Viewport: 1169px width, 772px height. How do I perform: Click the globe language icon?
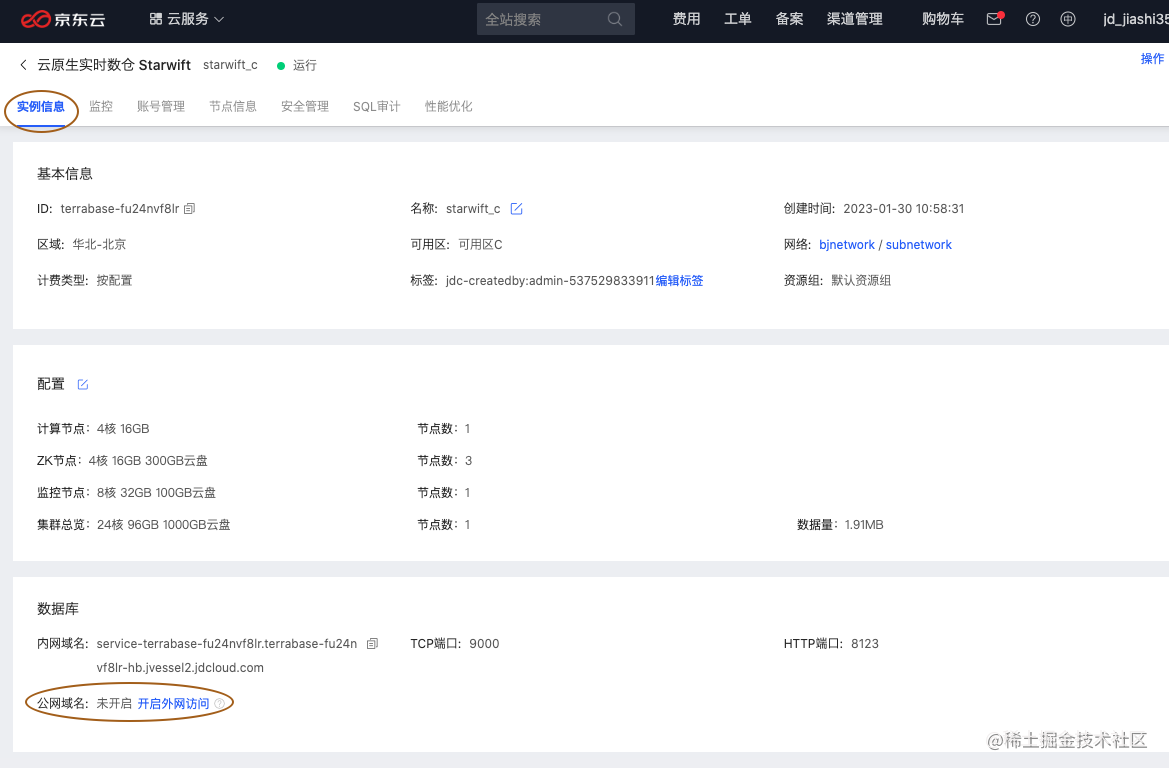pos(1068,19)
